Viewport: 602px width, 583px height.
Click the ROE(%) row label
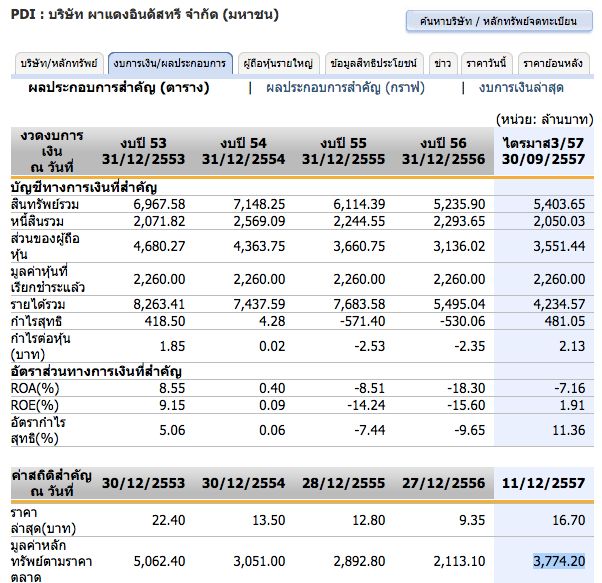(35, 405)
